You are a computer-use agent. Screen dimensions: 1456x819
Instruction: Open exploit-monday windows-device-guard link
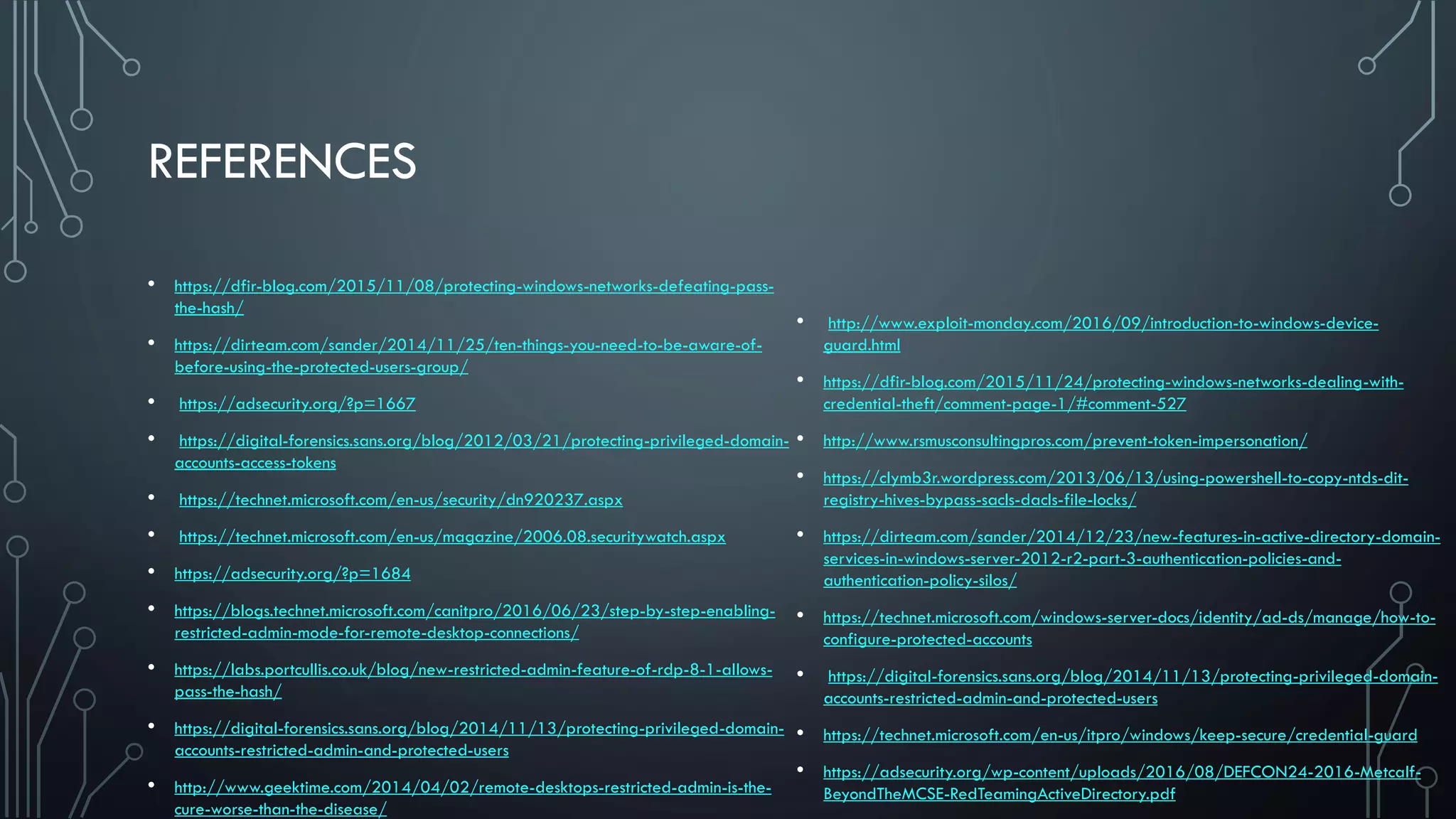[x=1101, y=334]
